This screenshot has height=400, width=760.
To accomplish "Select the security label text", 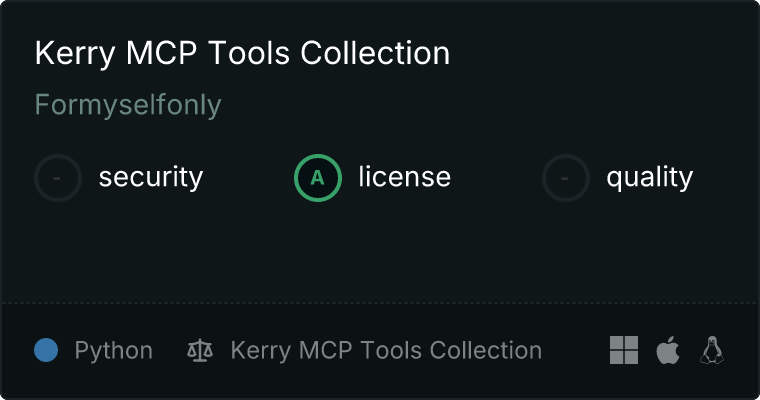I will pyautogui.click(x=151, y=177).
